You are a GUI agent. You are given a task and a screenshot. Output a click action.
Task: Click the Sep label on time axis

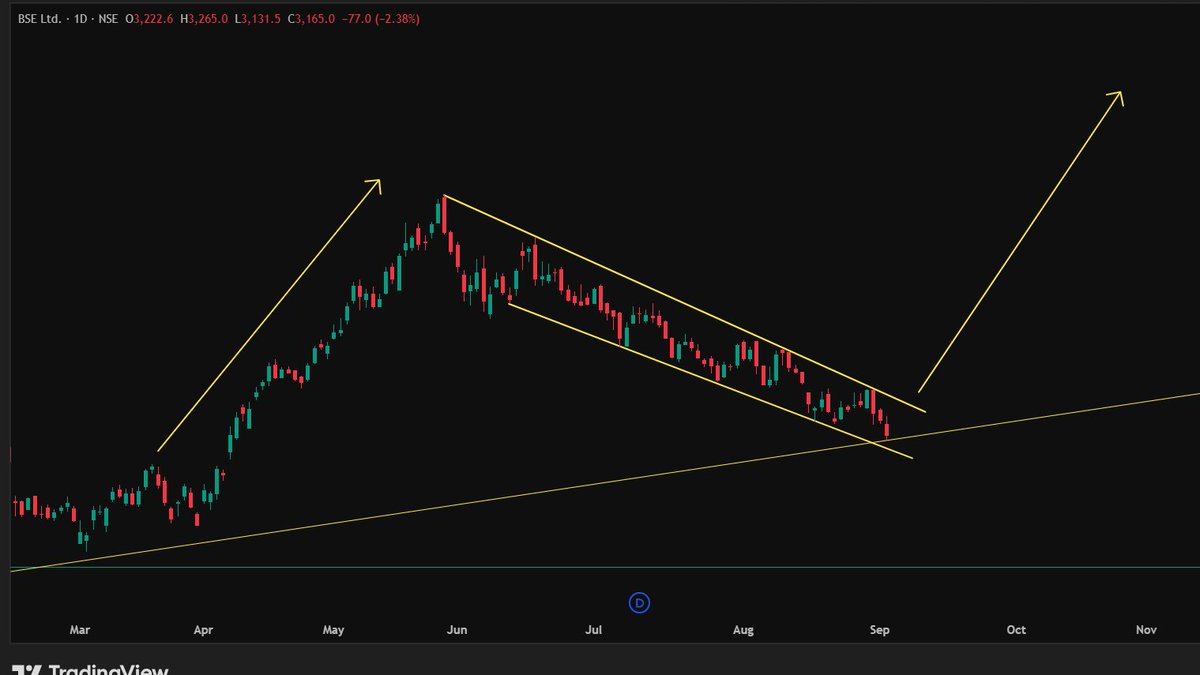click(879, 630)
